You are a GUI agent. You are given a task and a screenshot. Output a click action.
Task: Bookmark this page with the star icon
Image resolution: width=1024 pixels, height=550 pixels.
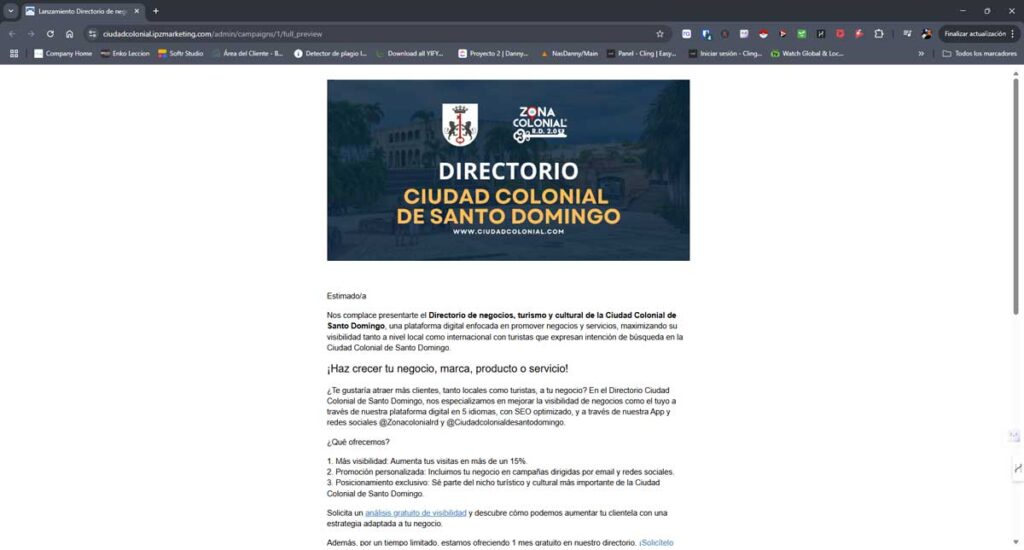point(660,34)
